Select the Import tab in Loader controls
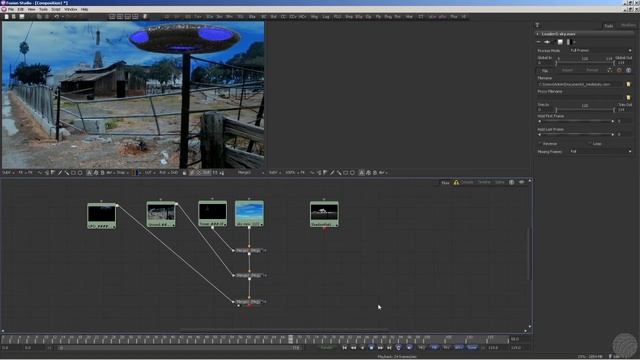 tap(567, 70)
